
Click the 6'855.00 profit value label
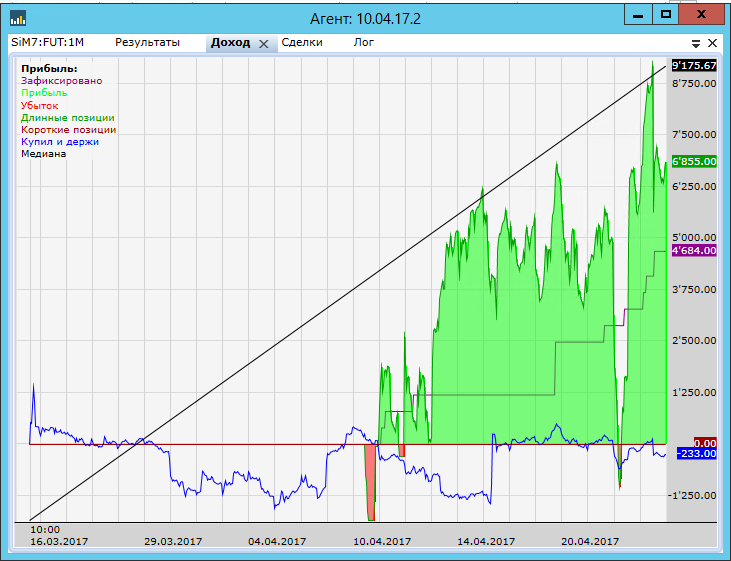694,162
